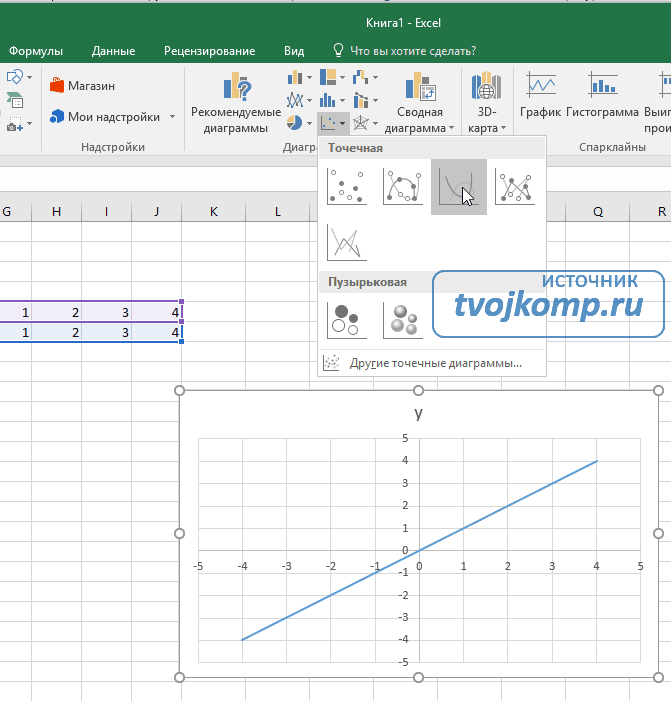
Task: Open the Рецензирование tab
Action: [209, 51]
